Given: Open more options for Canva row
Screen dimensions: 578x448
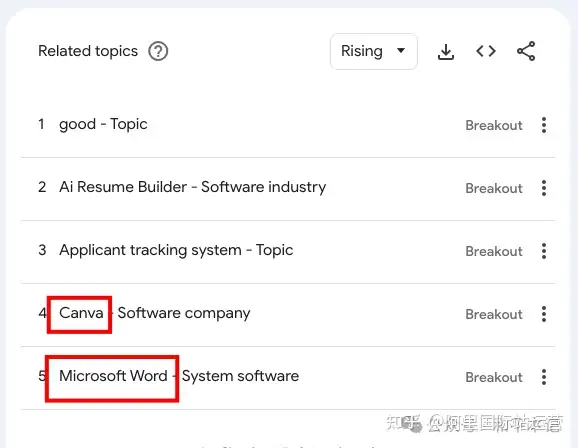Looking at the screenshot, I should pos(544,314).
